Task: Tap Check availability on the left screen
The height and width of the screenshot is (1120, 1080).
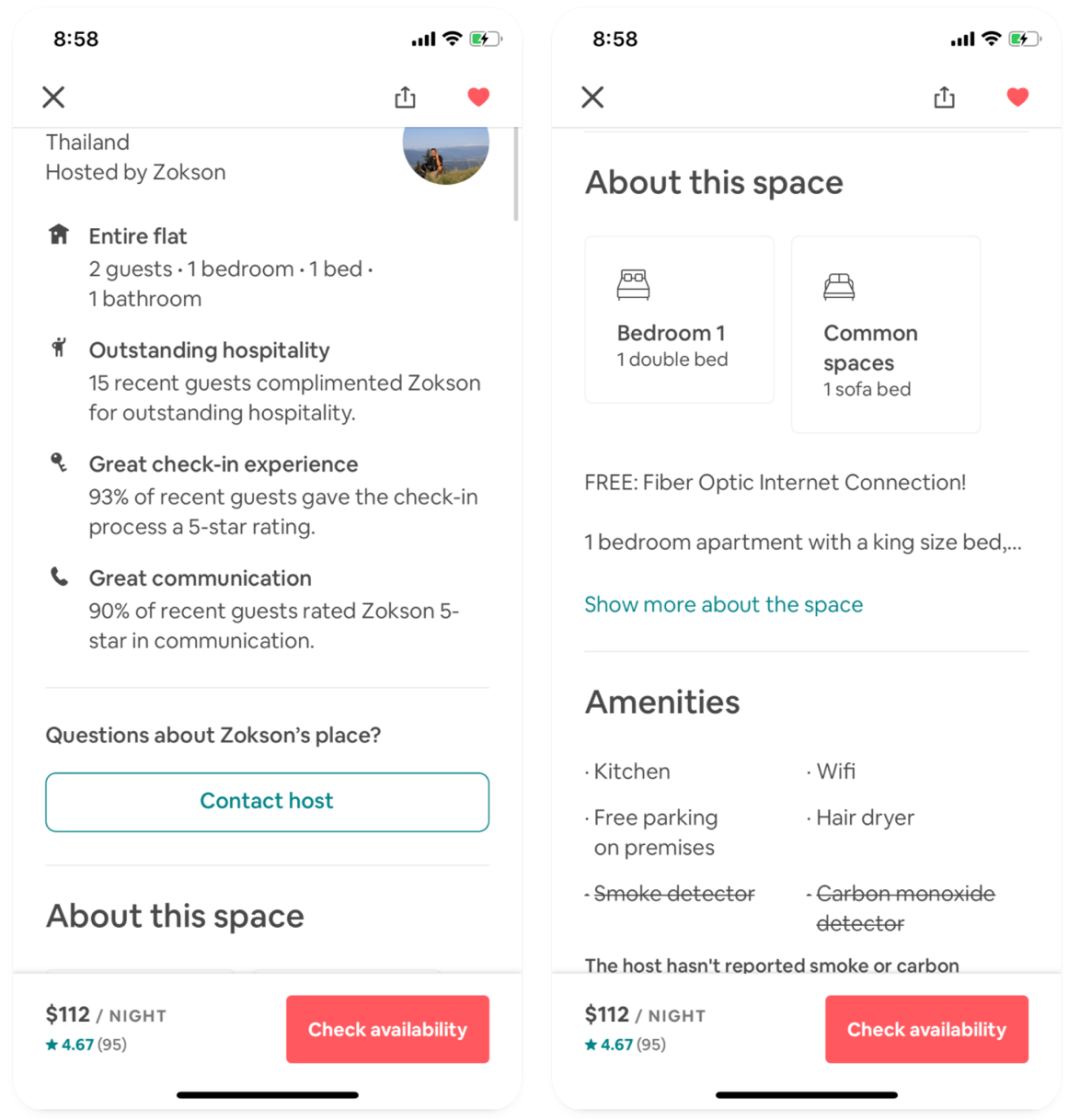Action: pyautogui.click(x=387, y=1029)
